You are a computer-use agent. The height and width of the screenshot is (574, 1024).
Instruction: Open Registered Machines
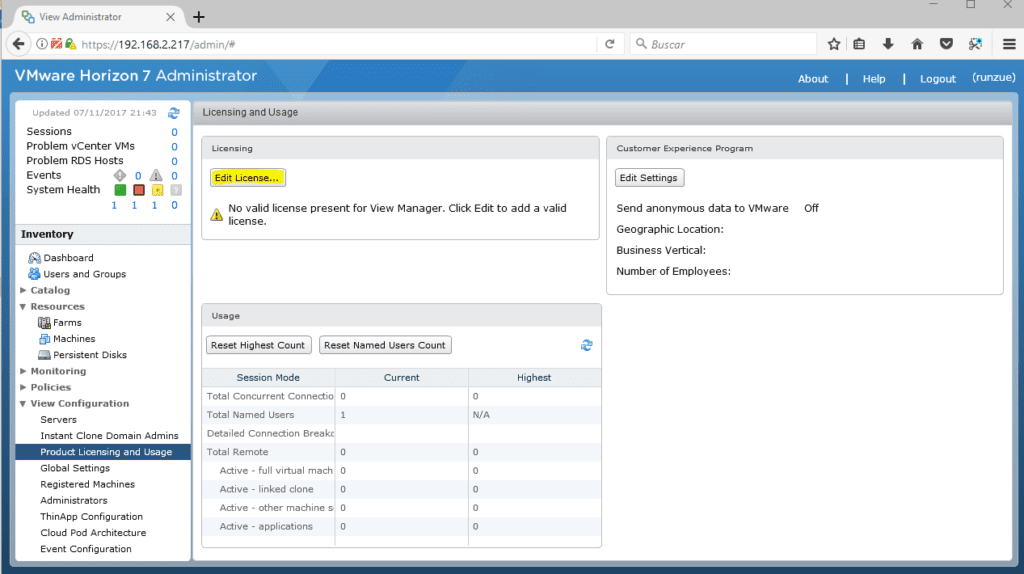[88, 485]
